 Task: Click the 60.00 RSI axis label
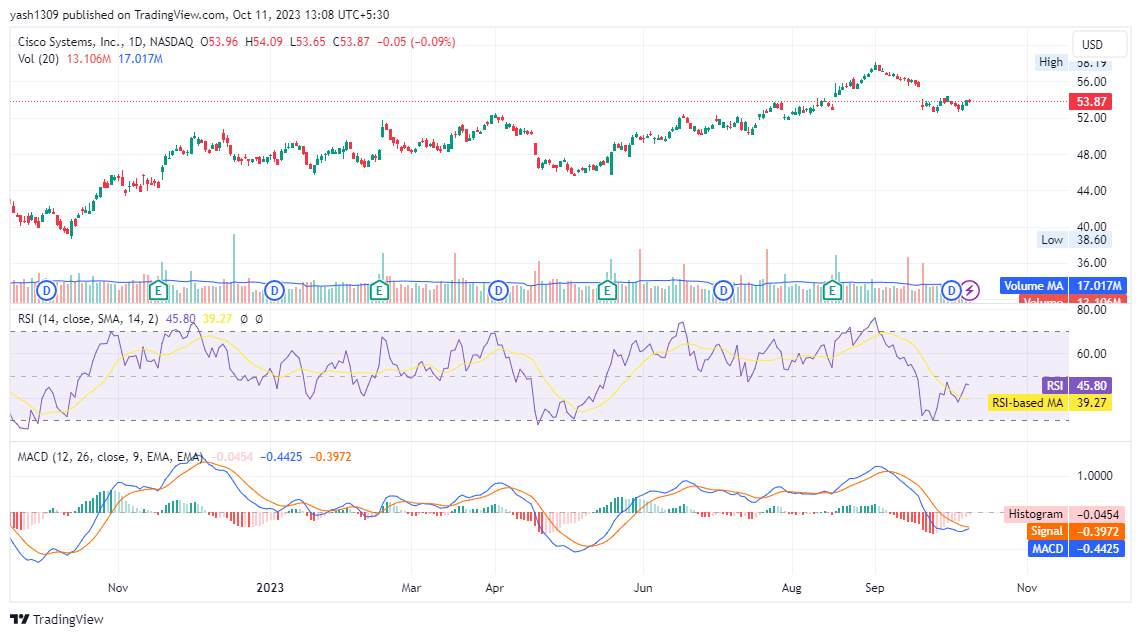pyautogui.click(x=1092, y=354)
